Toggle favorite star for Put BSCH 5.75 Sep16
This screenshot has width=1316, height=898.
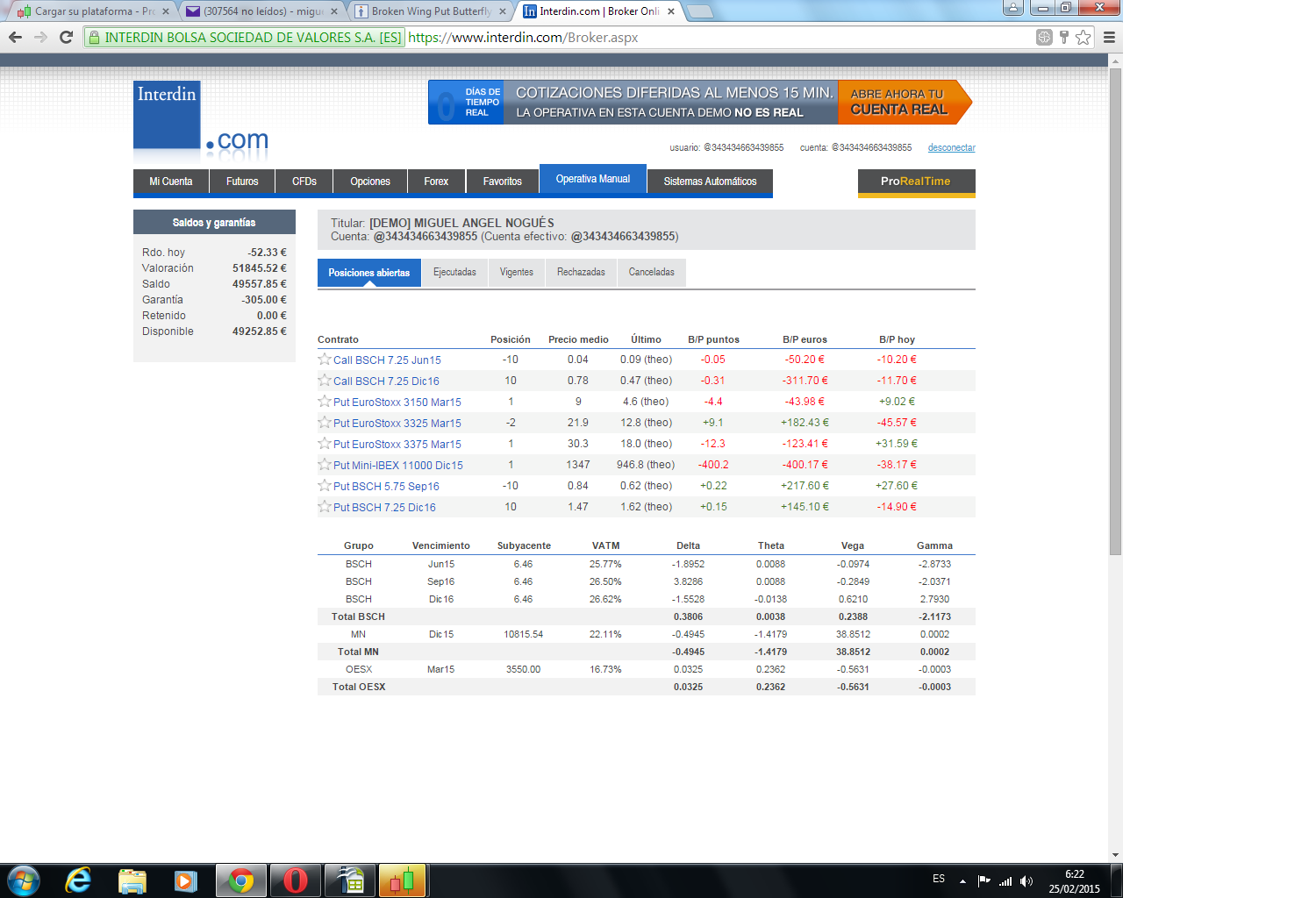point(325,485)
